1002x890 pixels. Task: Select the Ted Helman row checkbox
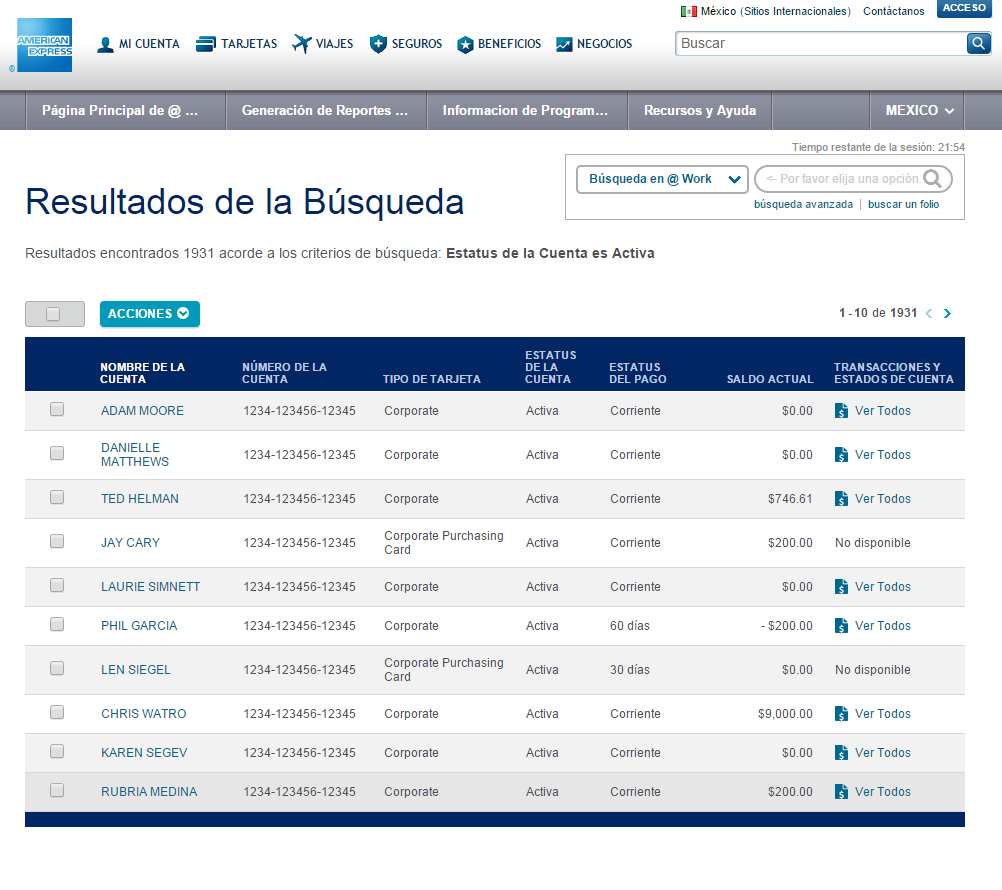coord(57,497)
